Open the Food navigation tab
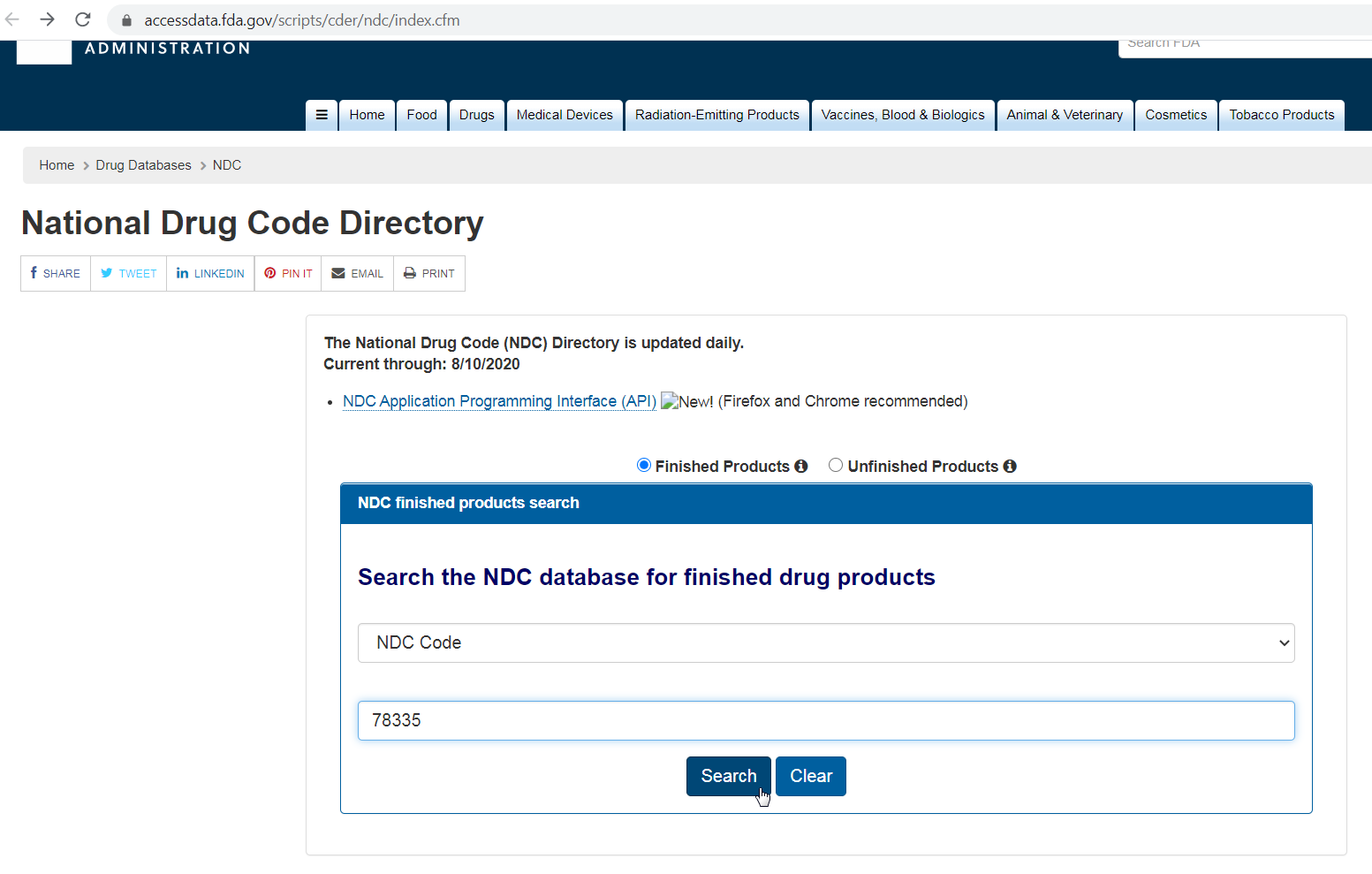This screenshot has width=1372, height=874. tap(422, 115)
